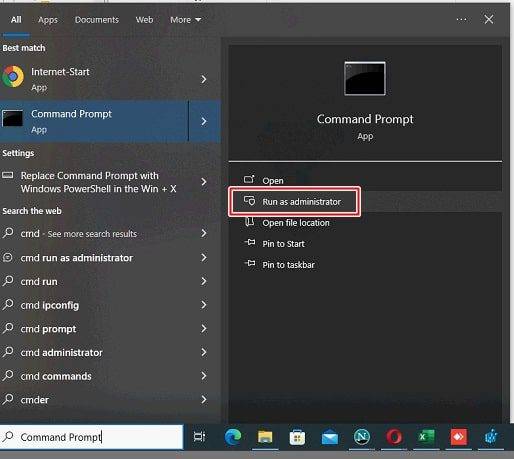Launch File Explorer from the taskbar
The image size is (514, 459).
[x=265, y=437]
